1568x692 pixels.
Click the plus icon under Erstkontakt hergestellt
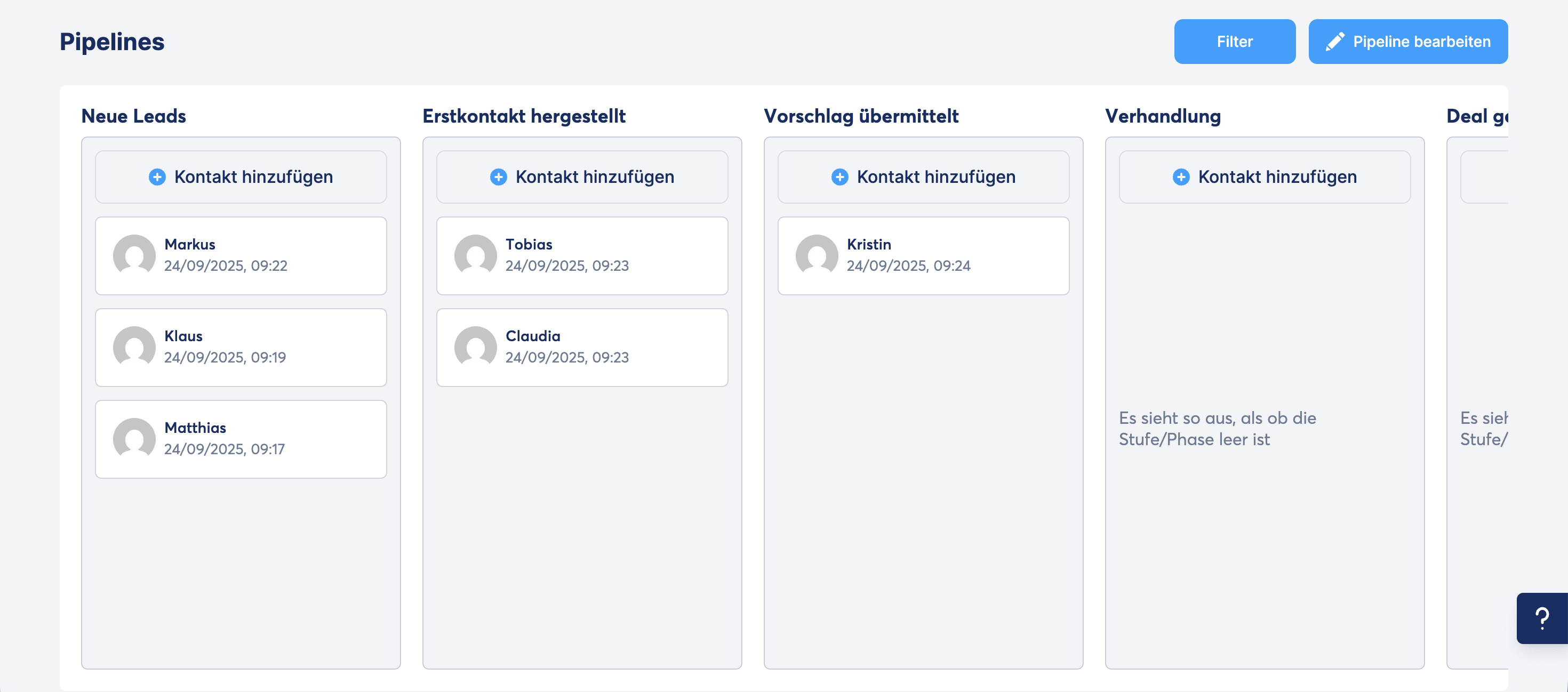[x=498, y=177]
